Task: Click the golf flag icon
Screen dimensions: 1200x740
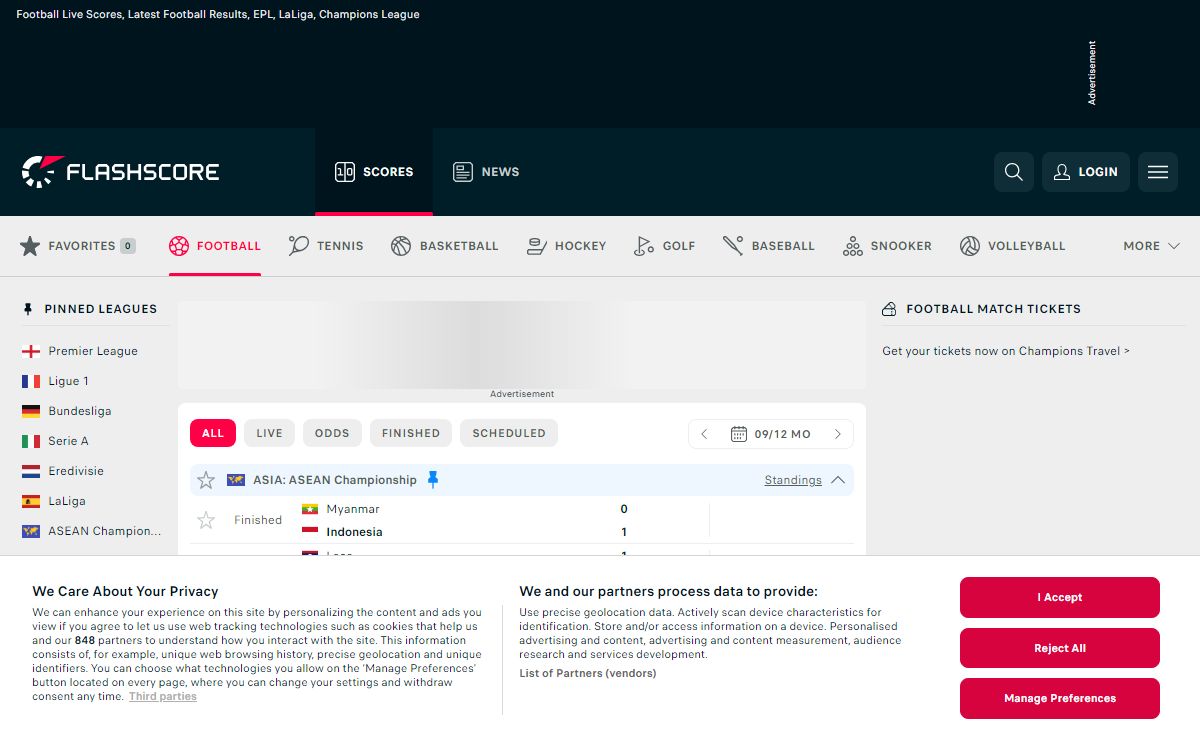Action: click(644, 246)
